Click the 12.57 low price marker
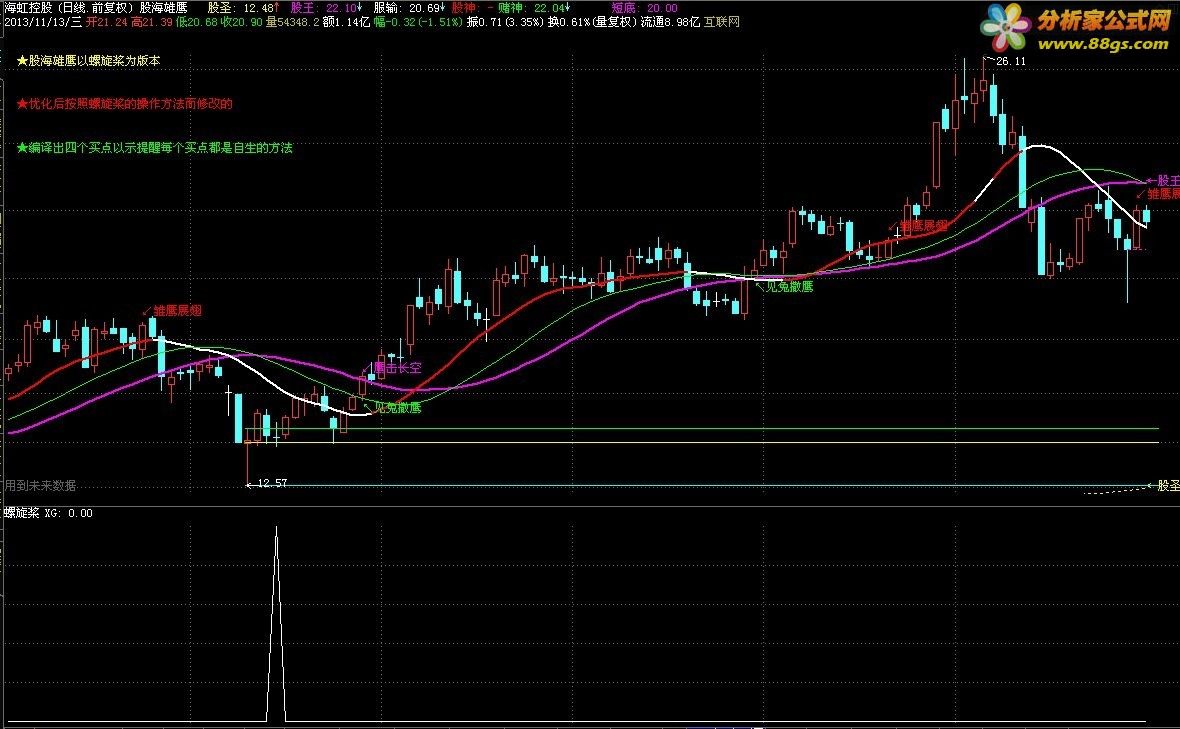This screenshot has height=729, width=1180. point(272,483)
